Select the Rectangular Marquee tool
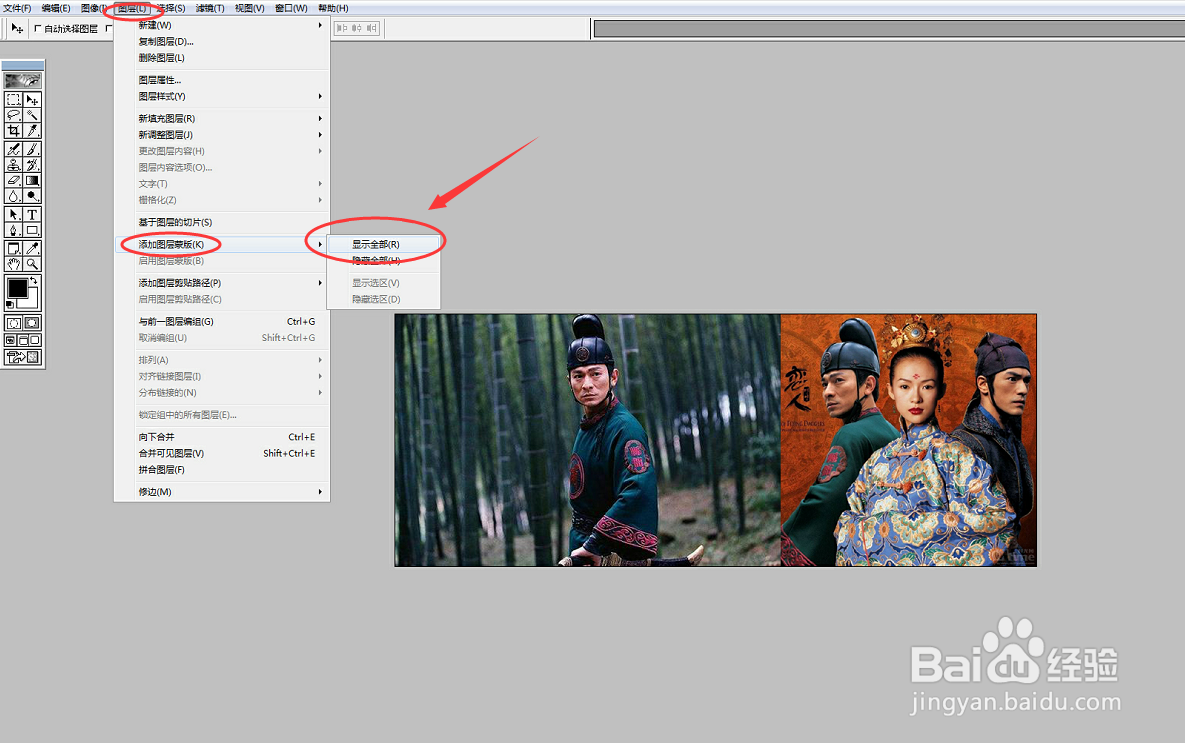This screenshot has width=1185, height=743. pyautogui.click(x=14, y=100)
